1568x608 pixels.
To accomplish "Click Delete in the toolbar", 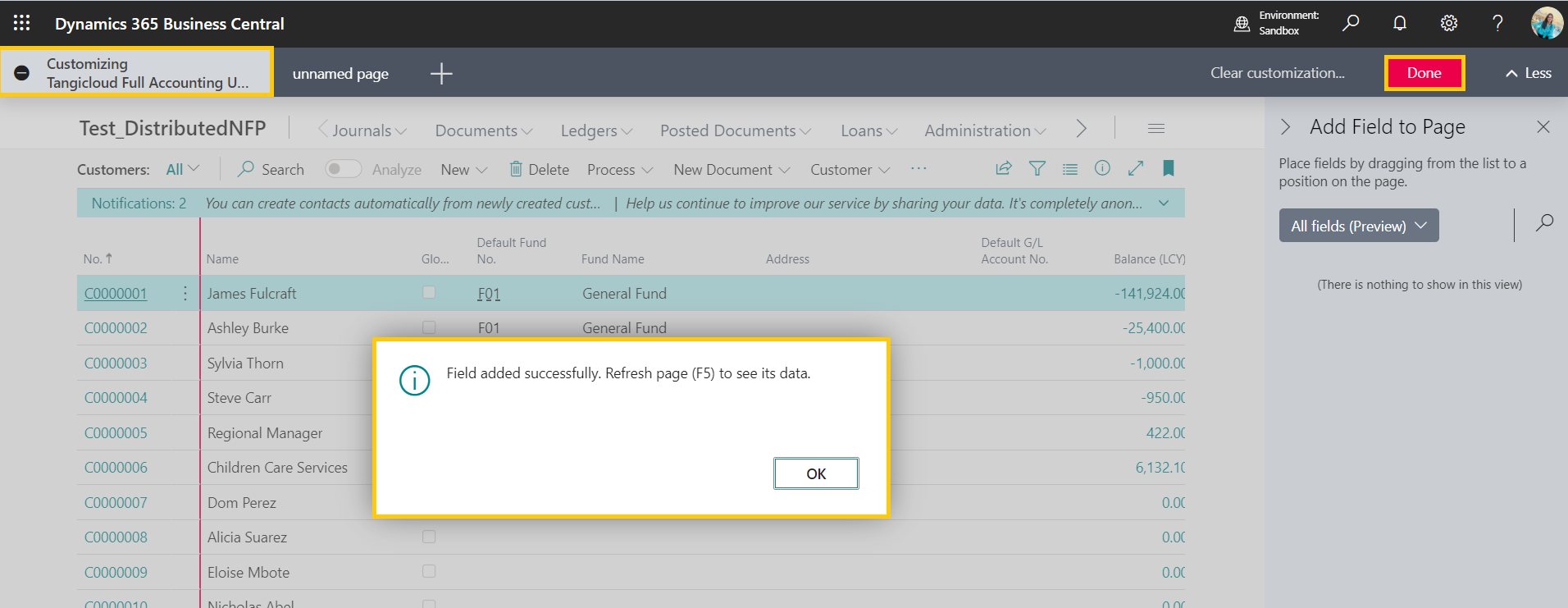I will (x=540, y=170).
